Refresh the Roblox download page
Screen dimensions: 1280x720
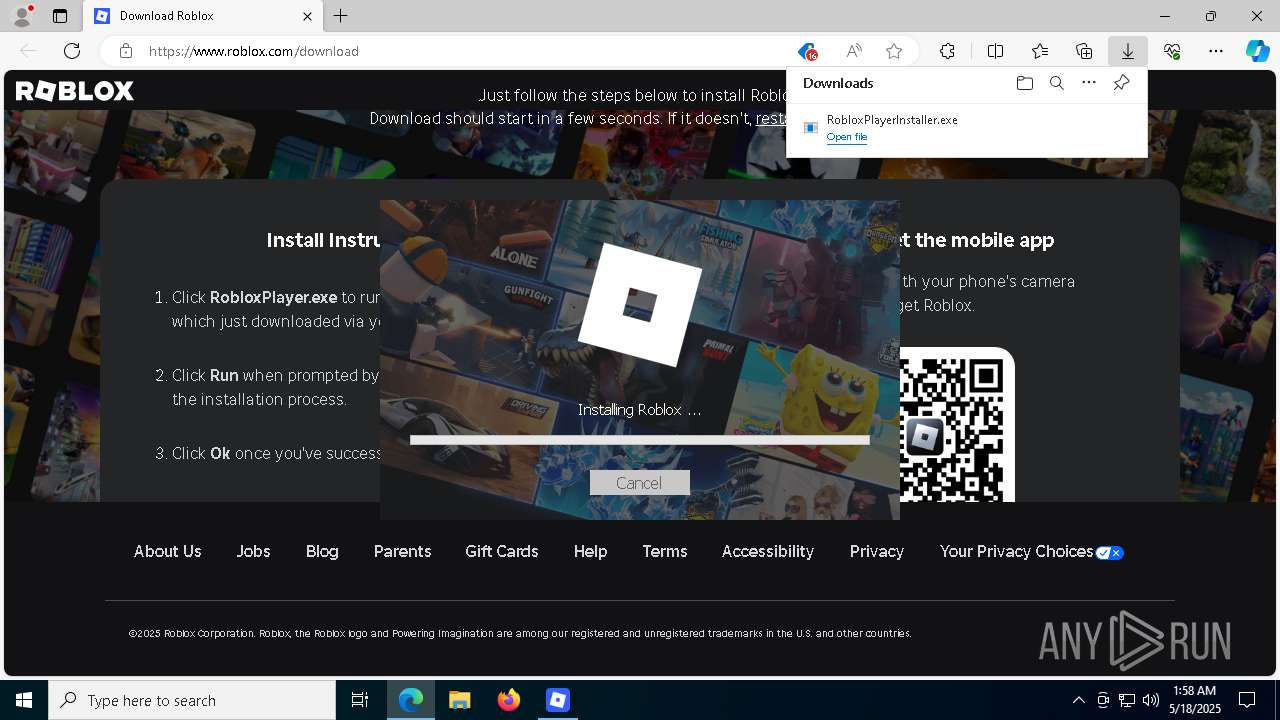point(72,51)
